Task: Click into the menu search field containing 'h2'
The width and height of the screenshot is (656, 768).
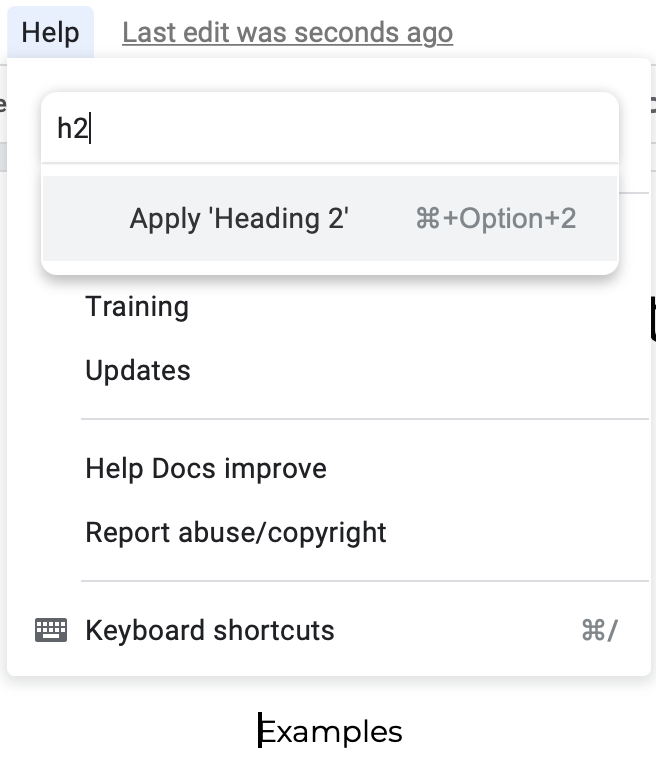Action: coord(330,128)
